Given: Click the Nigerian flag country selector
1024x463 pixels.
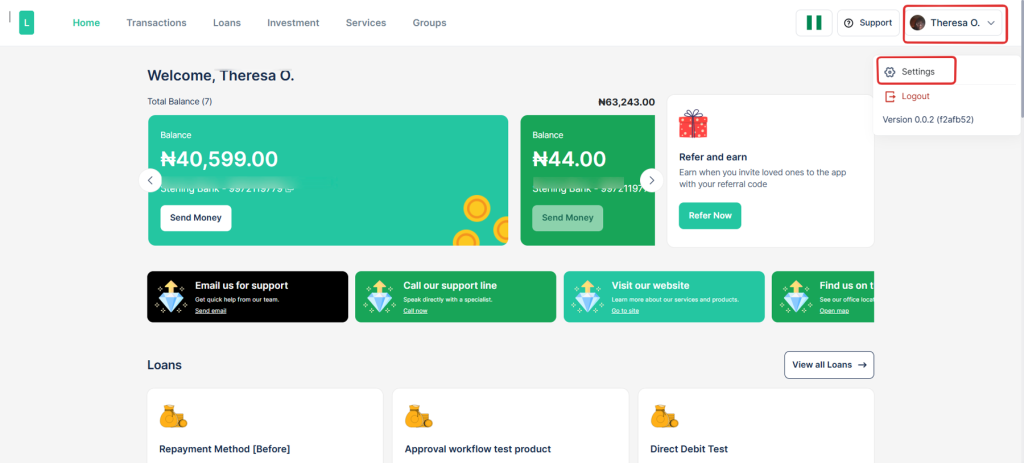Looking at the screenshot, I should click(814, 23).
